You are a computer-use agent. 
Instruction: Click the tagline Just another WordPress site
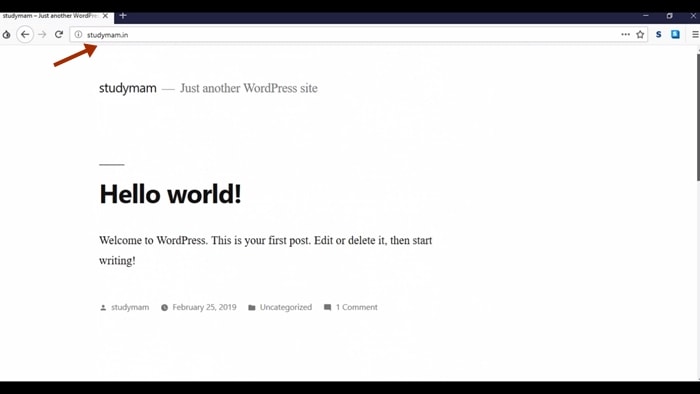click(249, 88)
